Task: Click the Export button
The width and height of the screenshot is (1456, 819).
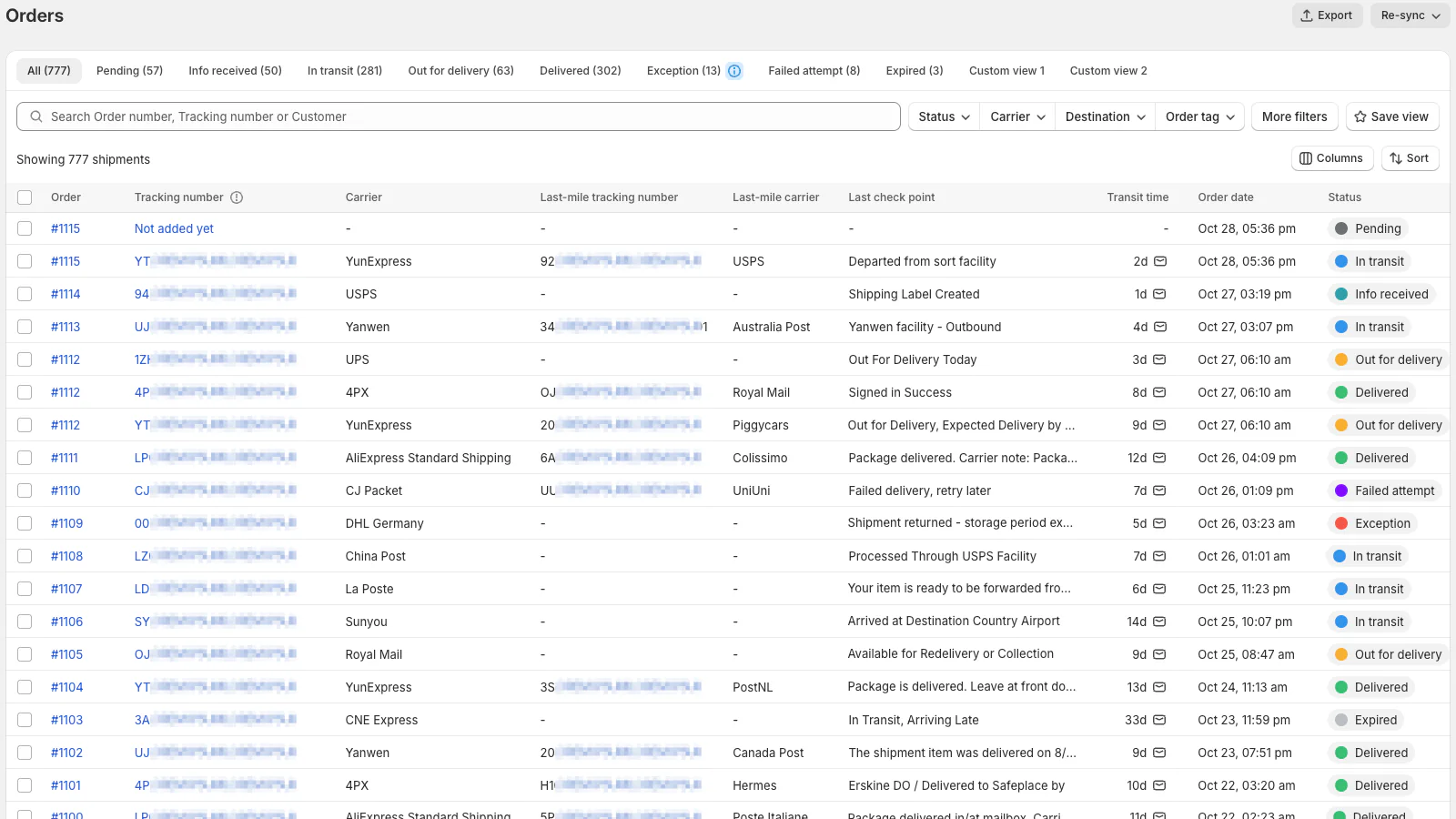Action: click(1327, 15)
